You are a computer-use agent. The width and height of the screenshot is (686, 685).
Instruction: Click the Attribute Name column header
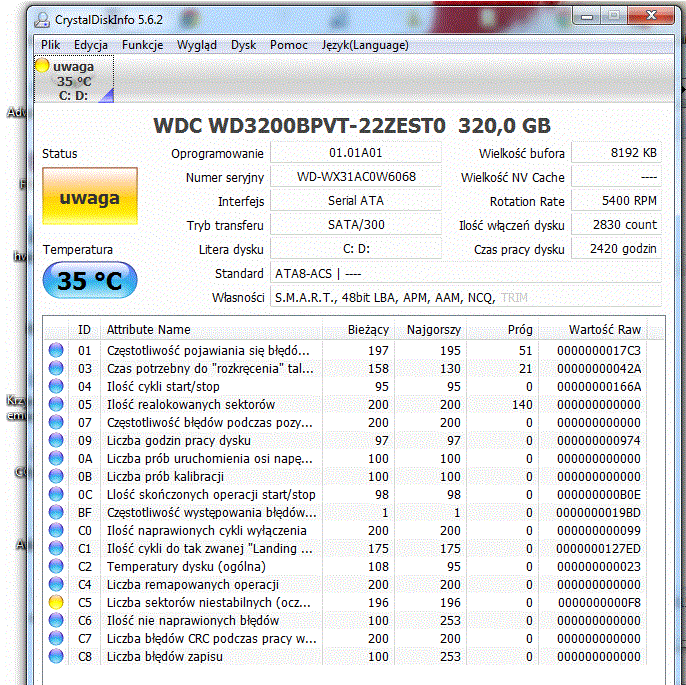point(212,329)
